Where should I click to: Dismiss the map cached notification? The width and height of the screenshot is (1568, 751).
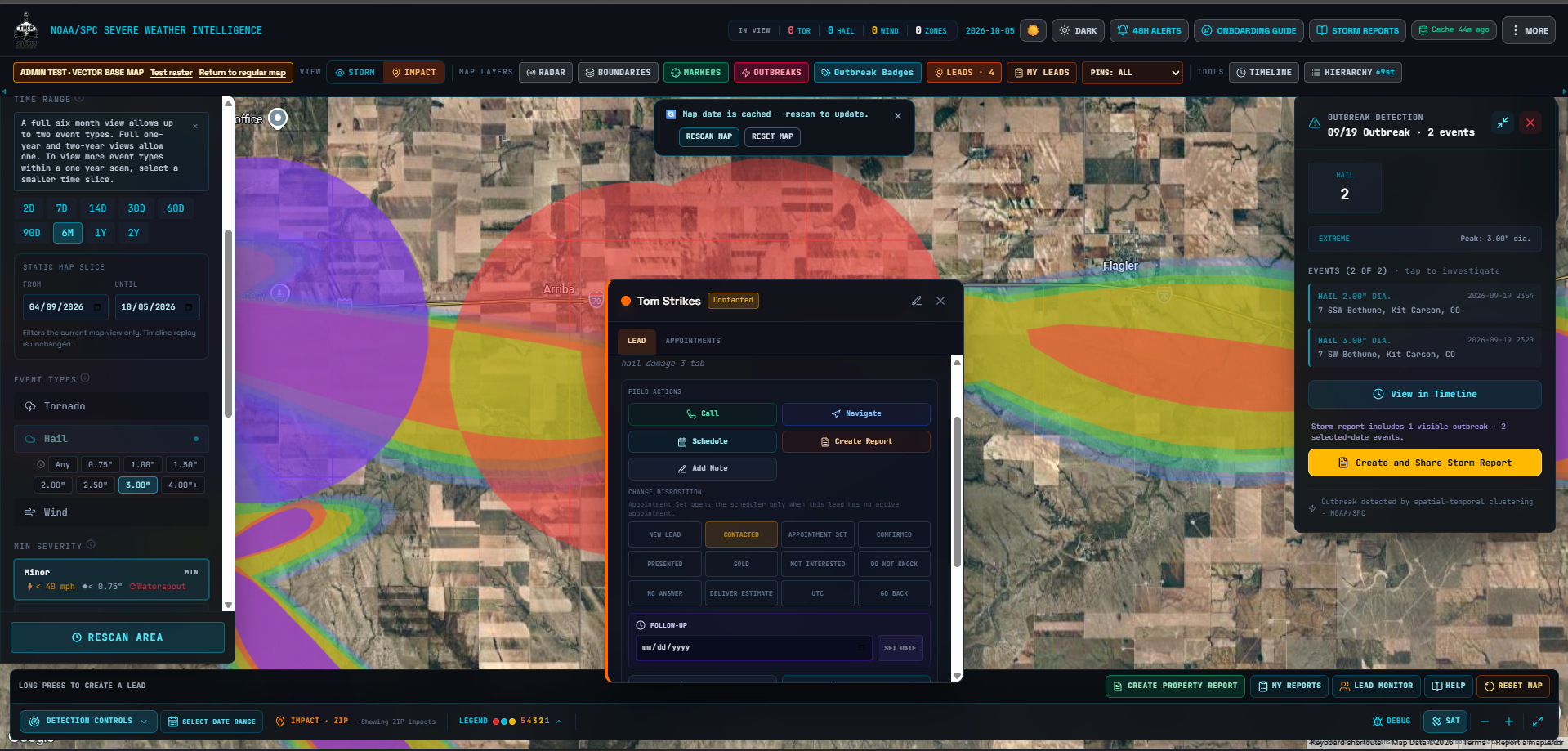click(x=898, y=116)
